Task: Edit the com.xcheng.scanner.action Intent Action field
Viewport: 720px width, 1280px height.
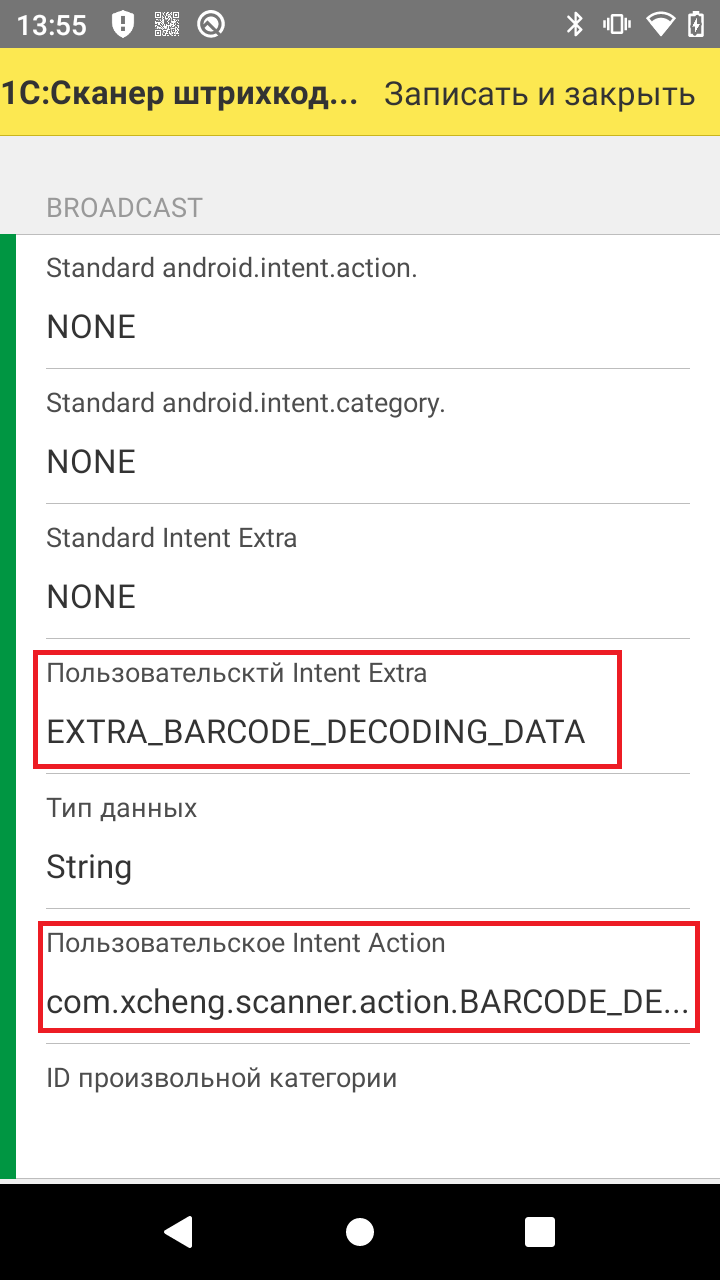Action: pyautogui.click(x=368, y=1002)
